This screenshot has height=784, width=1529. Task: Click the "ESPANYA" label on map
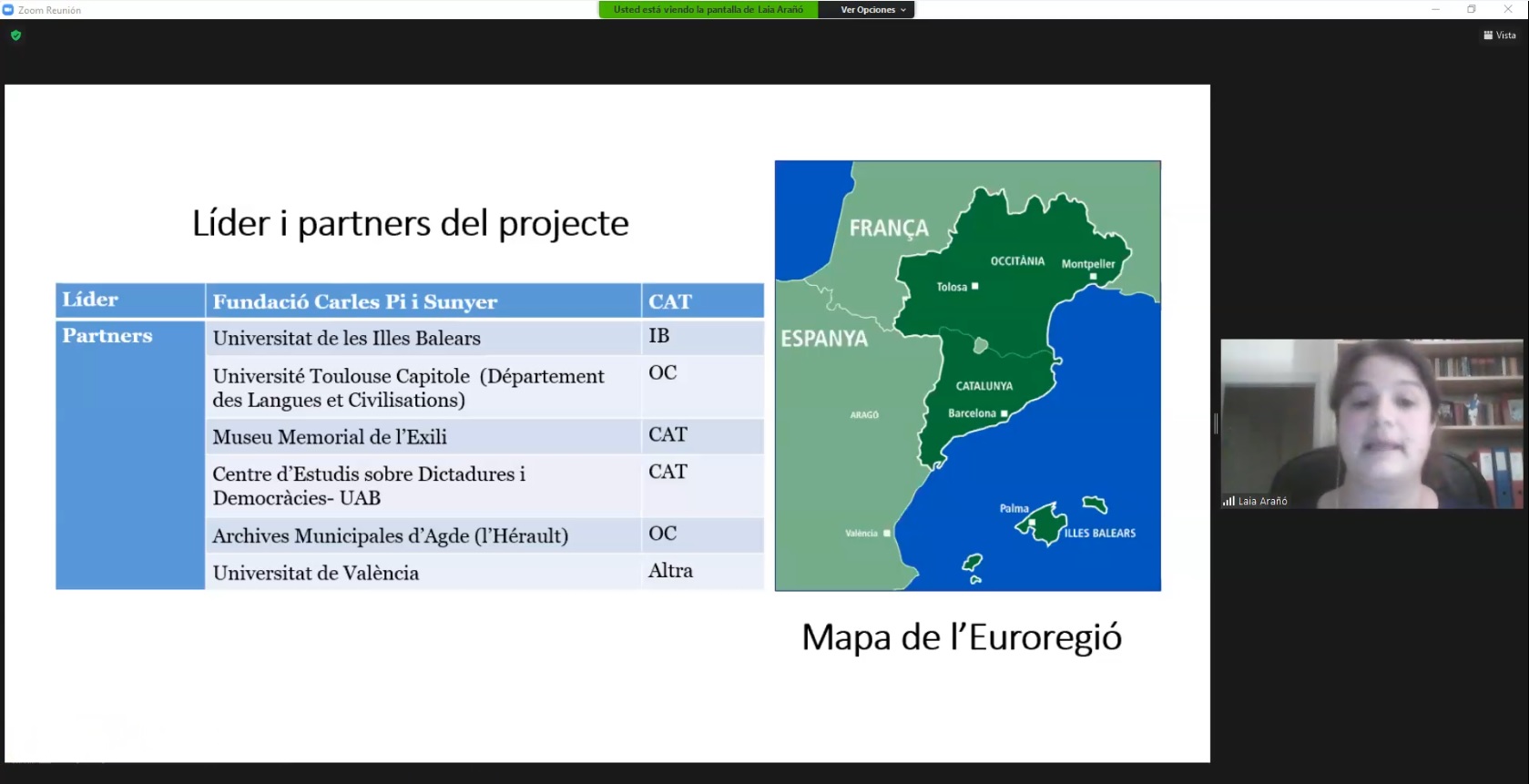824,339
